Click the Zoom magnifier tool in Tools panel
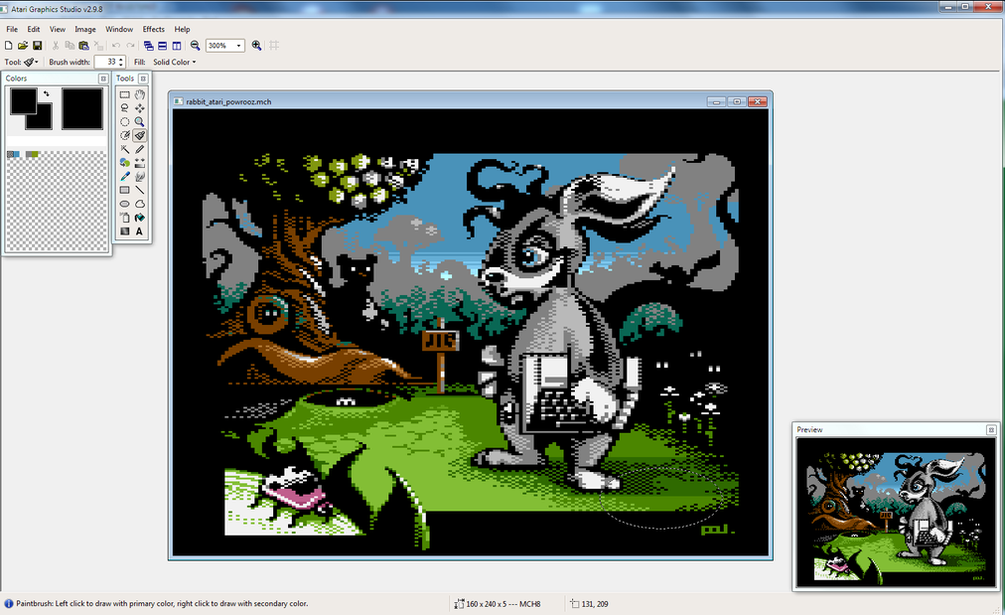Viewport: 1005px width, 615px height. click(x=140, y=122)
